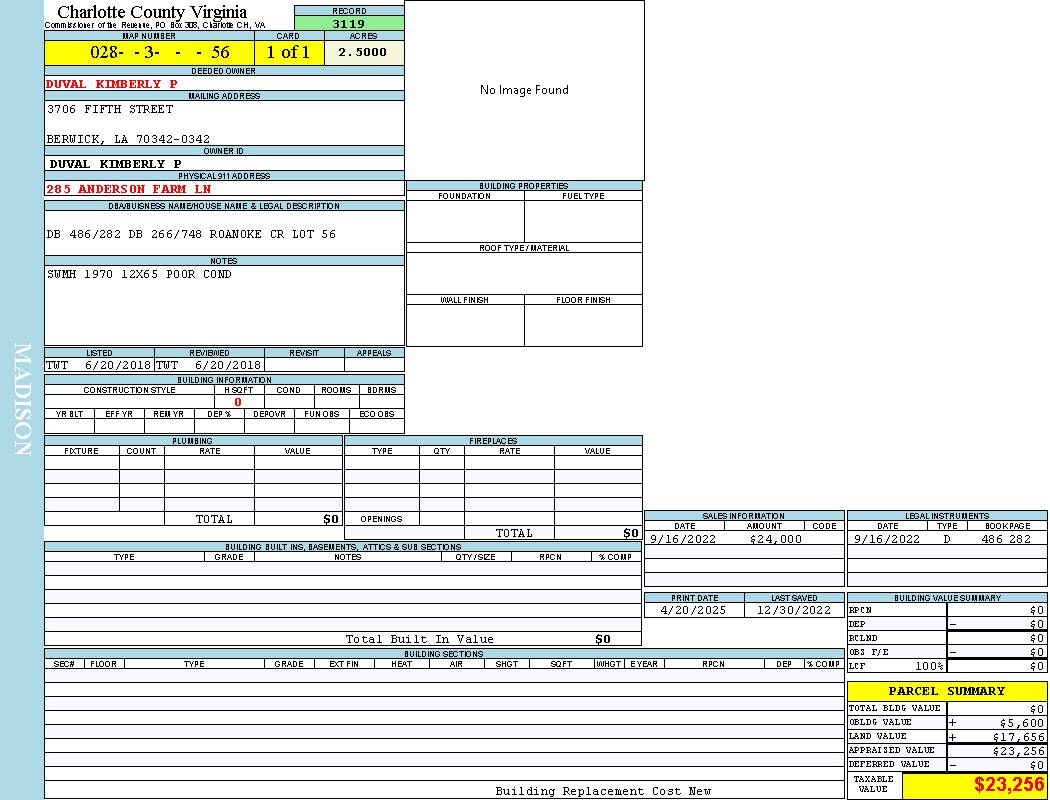Click the yellow PARCEL SUMMARY header
1050x800 pixels.
[x=946, y=691]
